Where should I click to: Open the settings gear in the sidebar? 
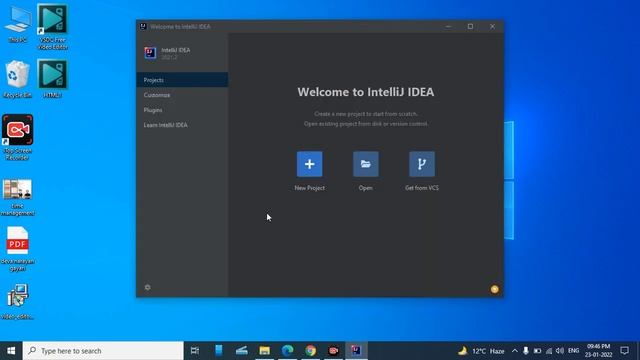tap(147, 287)
